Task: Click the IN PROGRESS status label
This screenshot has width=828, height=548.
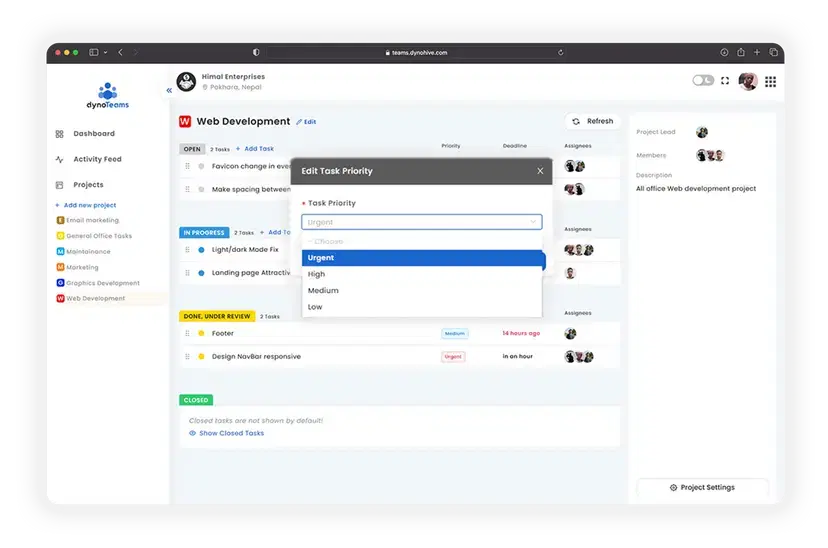Action: pyautogui.click(x=204, y=232)
